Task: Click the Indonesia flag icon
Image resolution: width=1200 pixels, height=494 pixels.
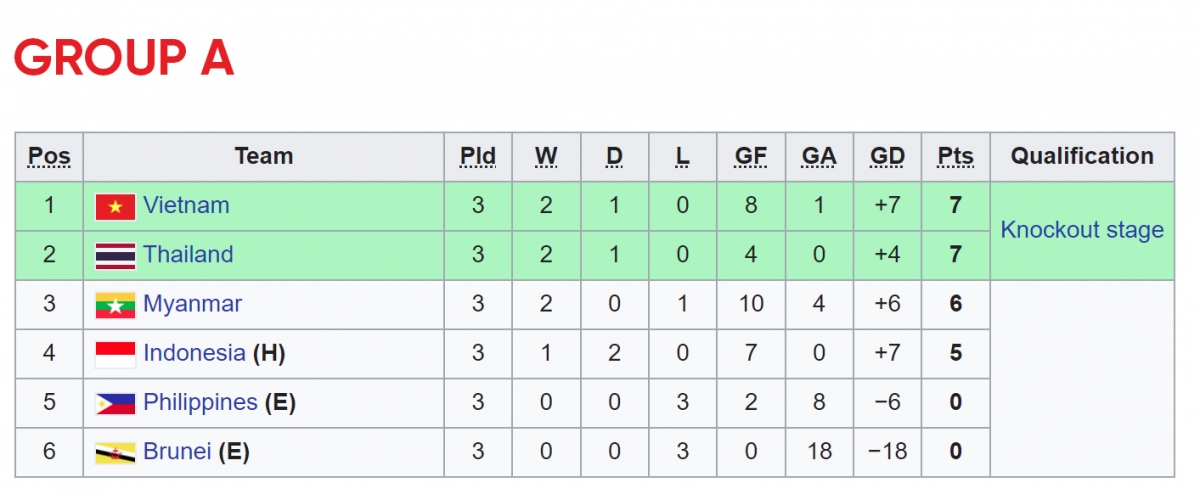Action: point(115,354)
